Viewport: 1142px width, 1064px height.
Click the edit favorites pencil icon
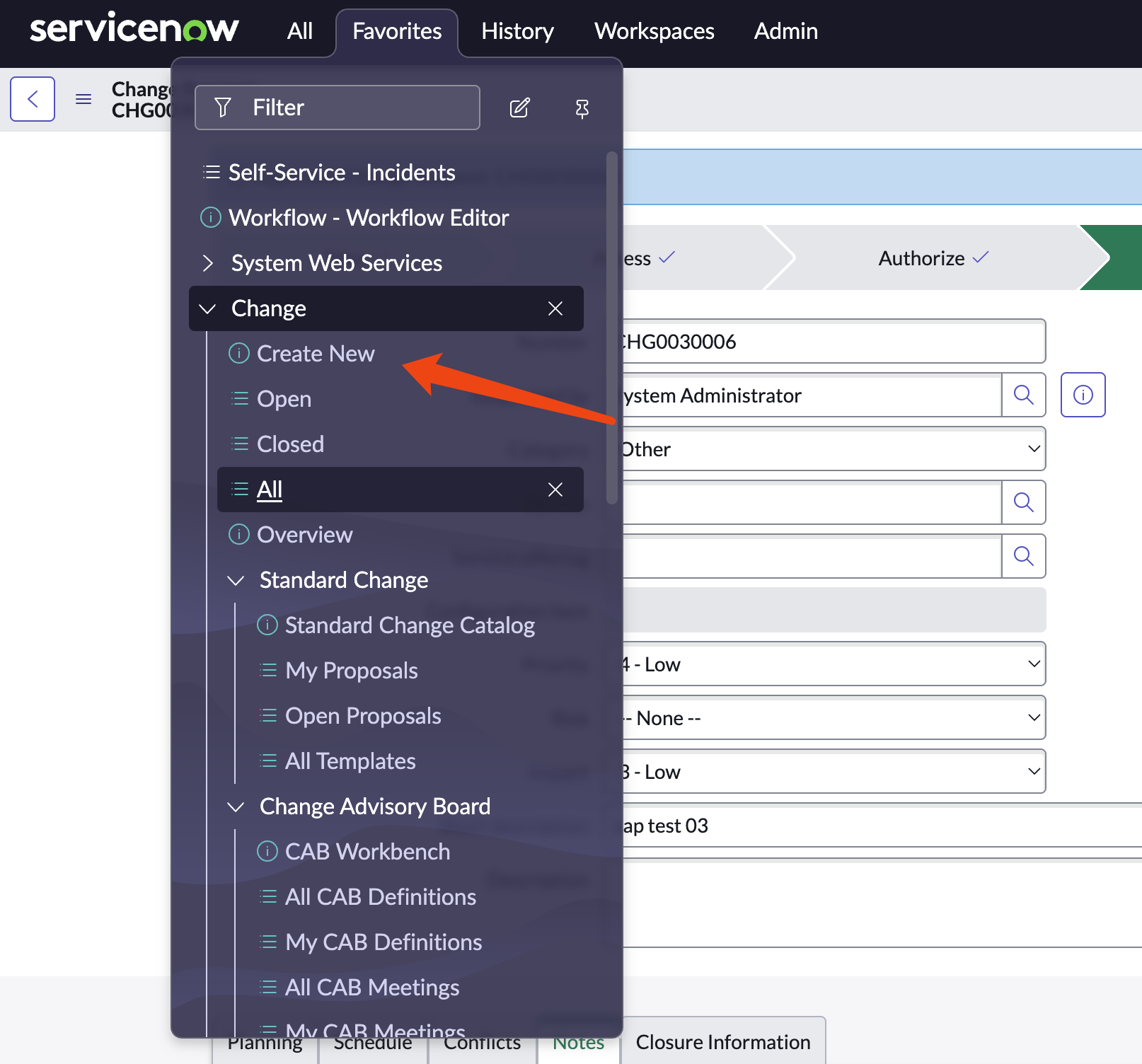pos(519,108)
